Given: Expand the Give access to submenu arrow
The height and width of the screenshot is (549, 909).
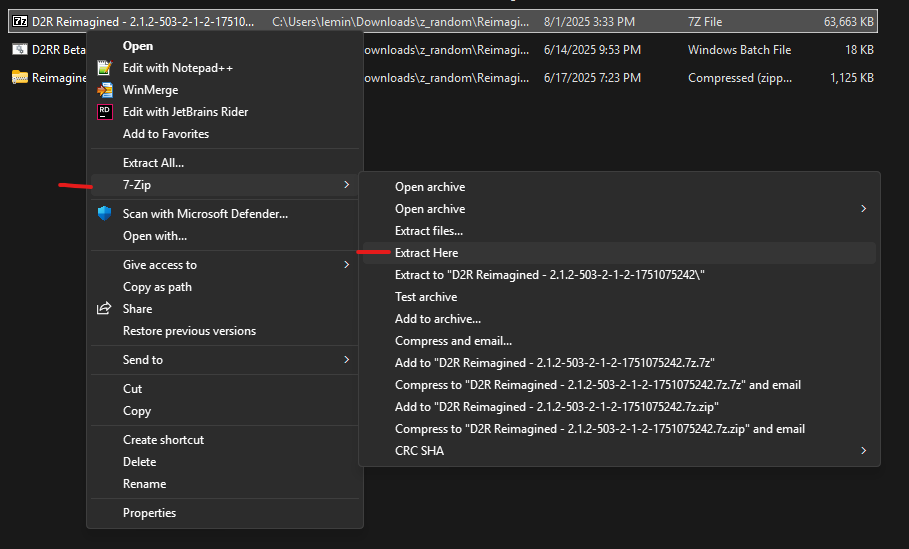Looking at the screenshot, I should pos(347,264).
